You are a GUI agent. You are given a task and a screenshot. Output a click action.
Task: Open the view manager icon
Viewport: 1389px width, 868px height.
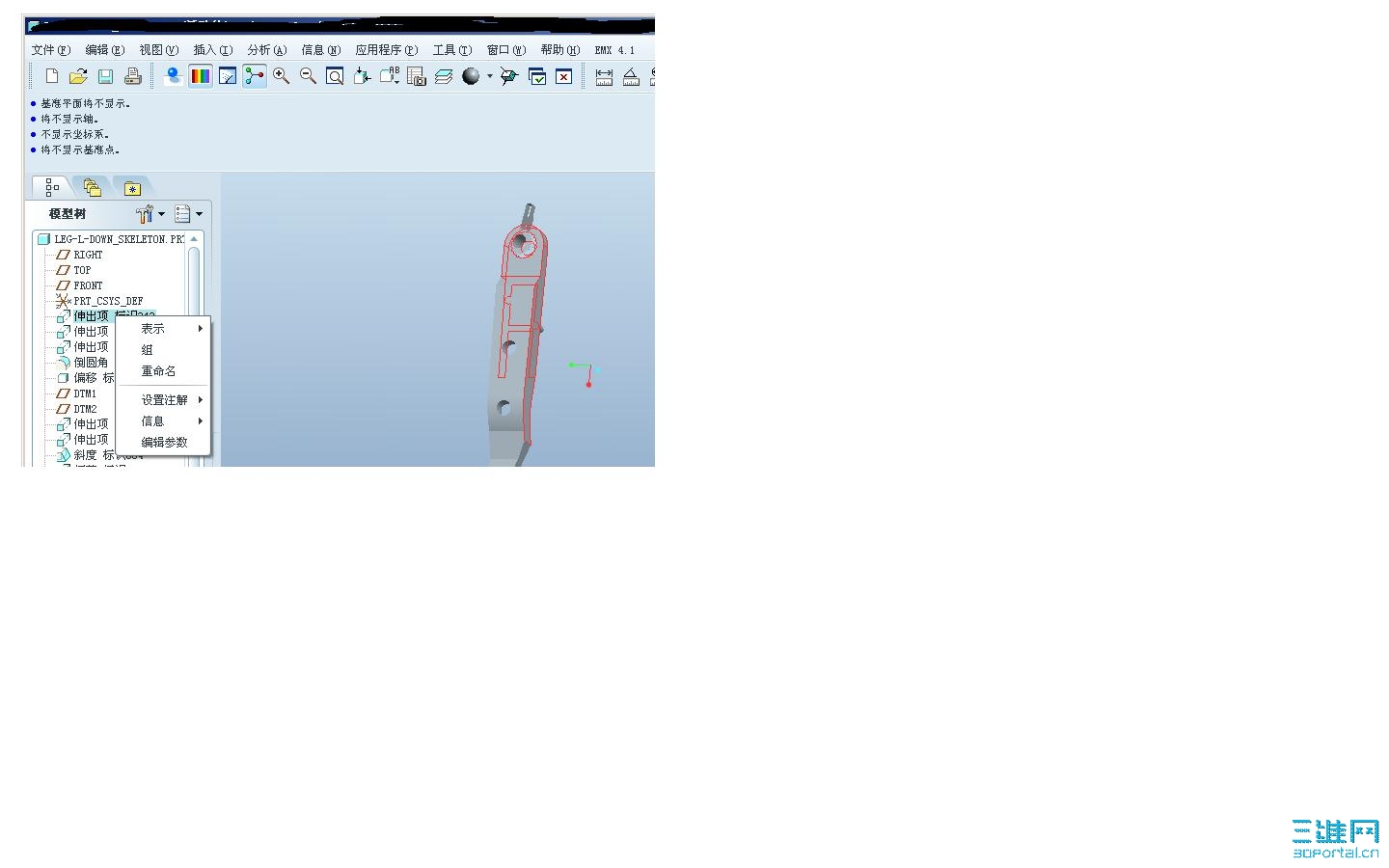(x=417, y=76)
